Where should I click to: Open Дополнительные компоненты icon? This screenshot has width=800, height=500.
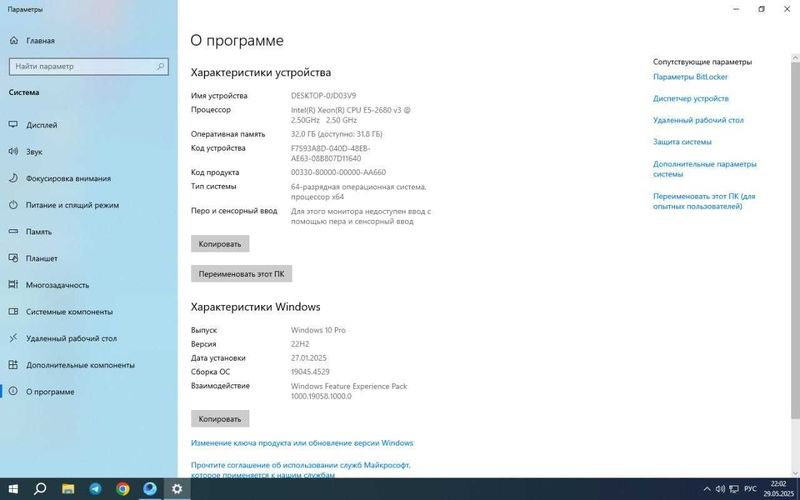[x=13, y=365]
